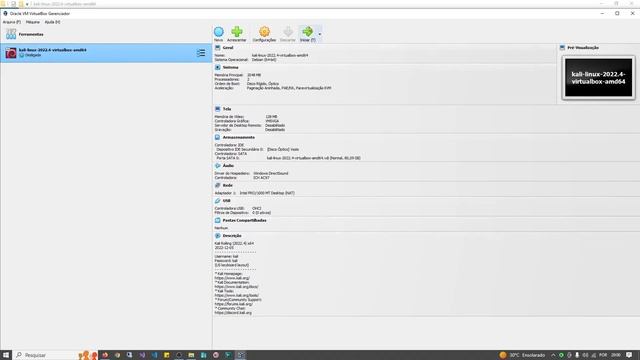Click the Armazenamento disk icon
This screenshot has height=360, width=640.
pos(218,138)
